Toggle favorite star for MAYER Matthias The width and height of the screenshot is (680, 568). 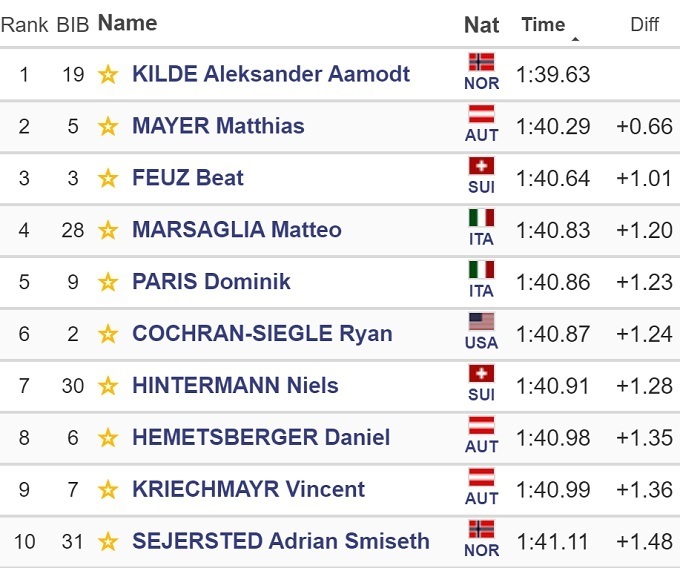(x=108, y=126)
